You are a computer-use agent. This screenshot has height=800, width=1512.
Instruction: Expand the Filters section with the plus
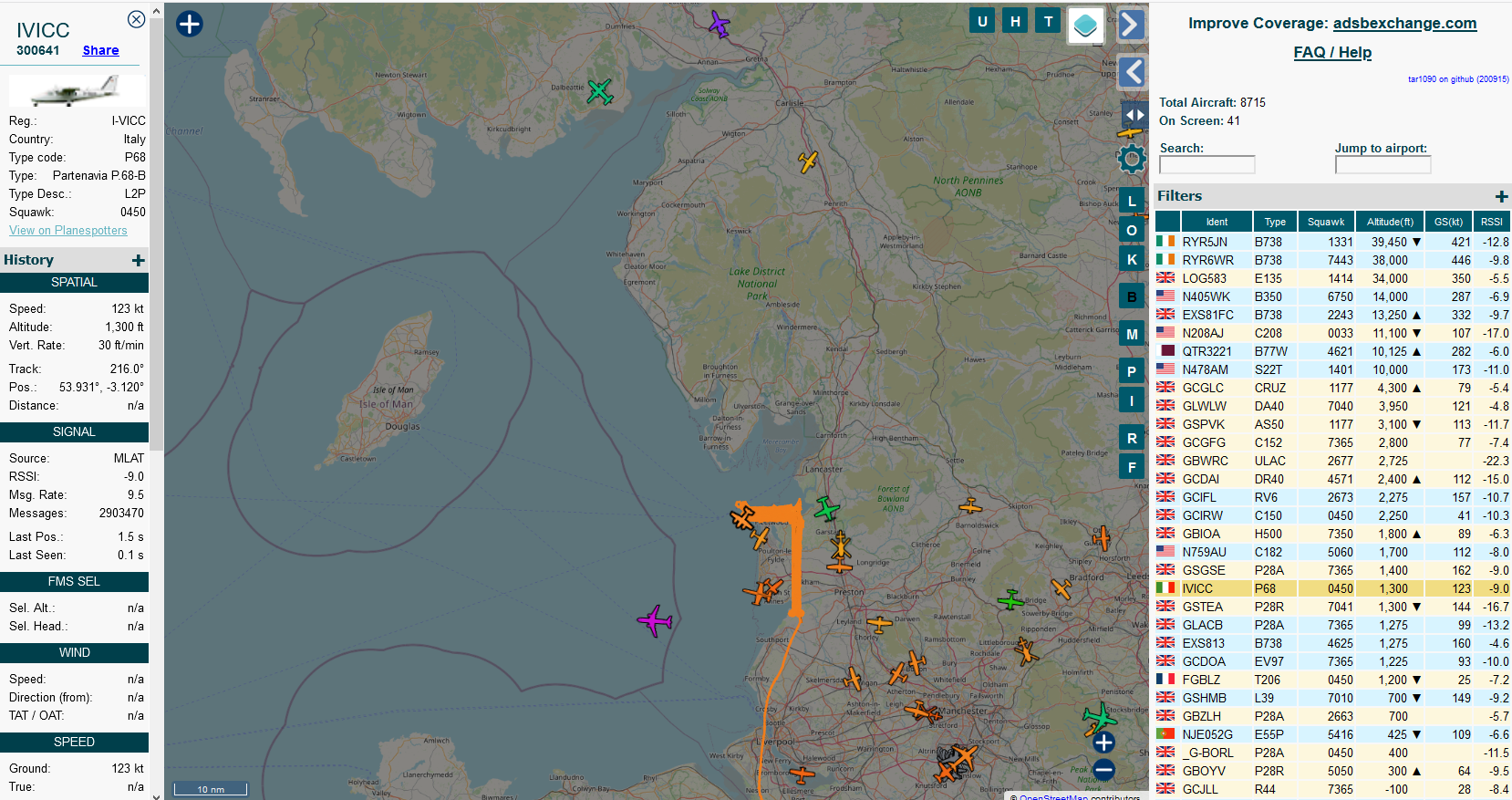pos(1501,196)
